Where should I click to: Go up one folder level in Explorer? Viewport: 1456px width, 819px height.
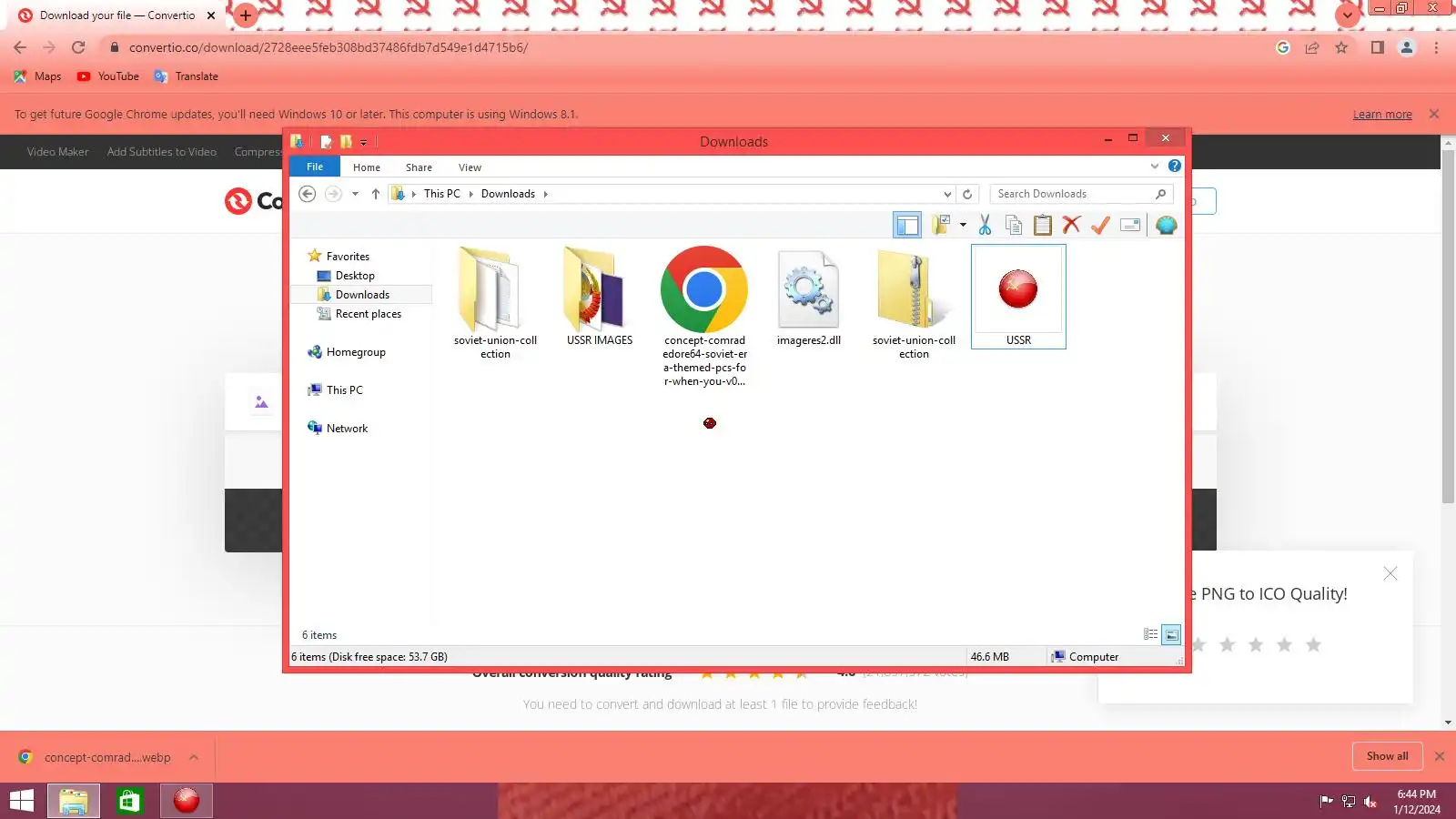pos(376,194)
